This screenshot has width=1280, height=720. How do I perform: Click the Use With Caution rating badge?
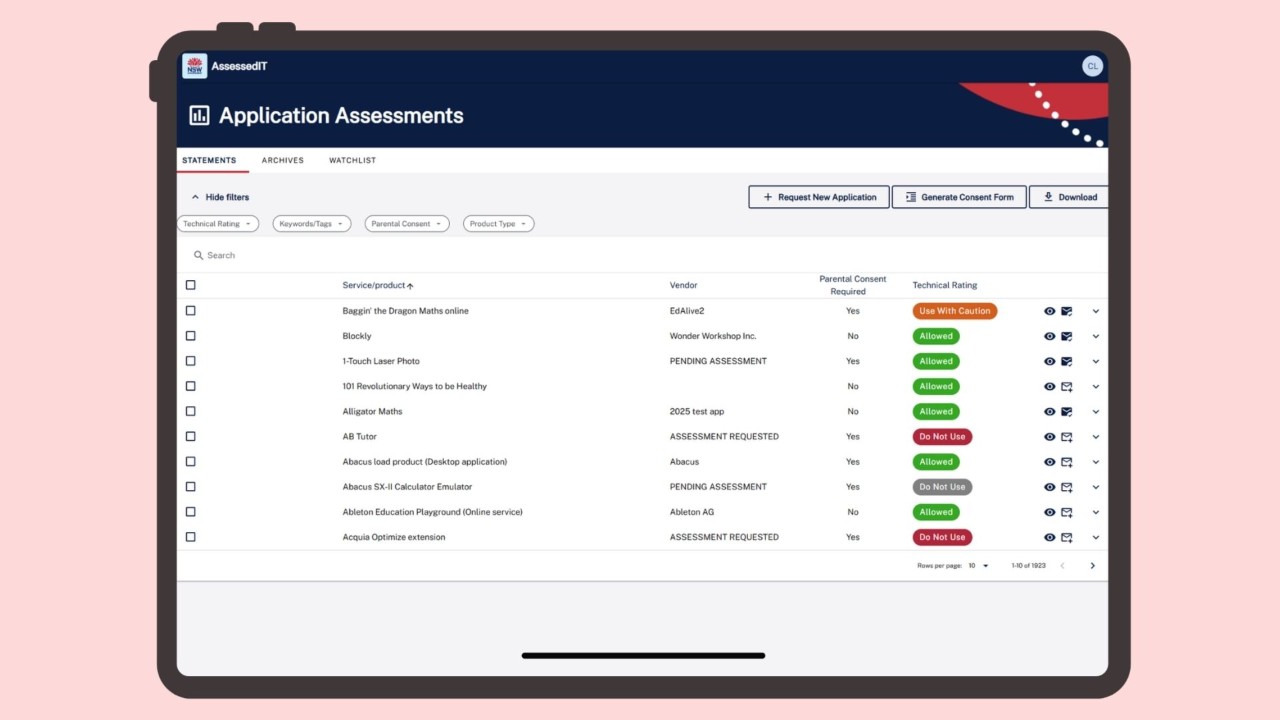pyautogui.click(x=955, y=311)
